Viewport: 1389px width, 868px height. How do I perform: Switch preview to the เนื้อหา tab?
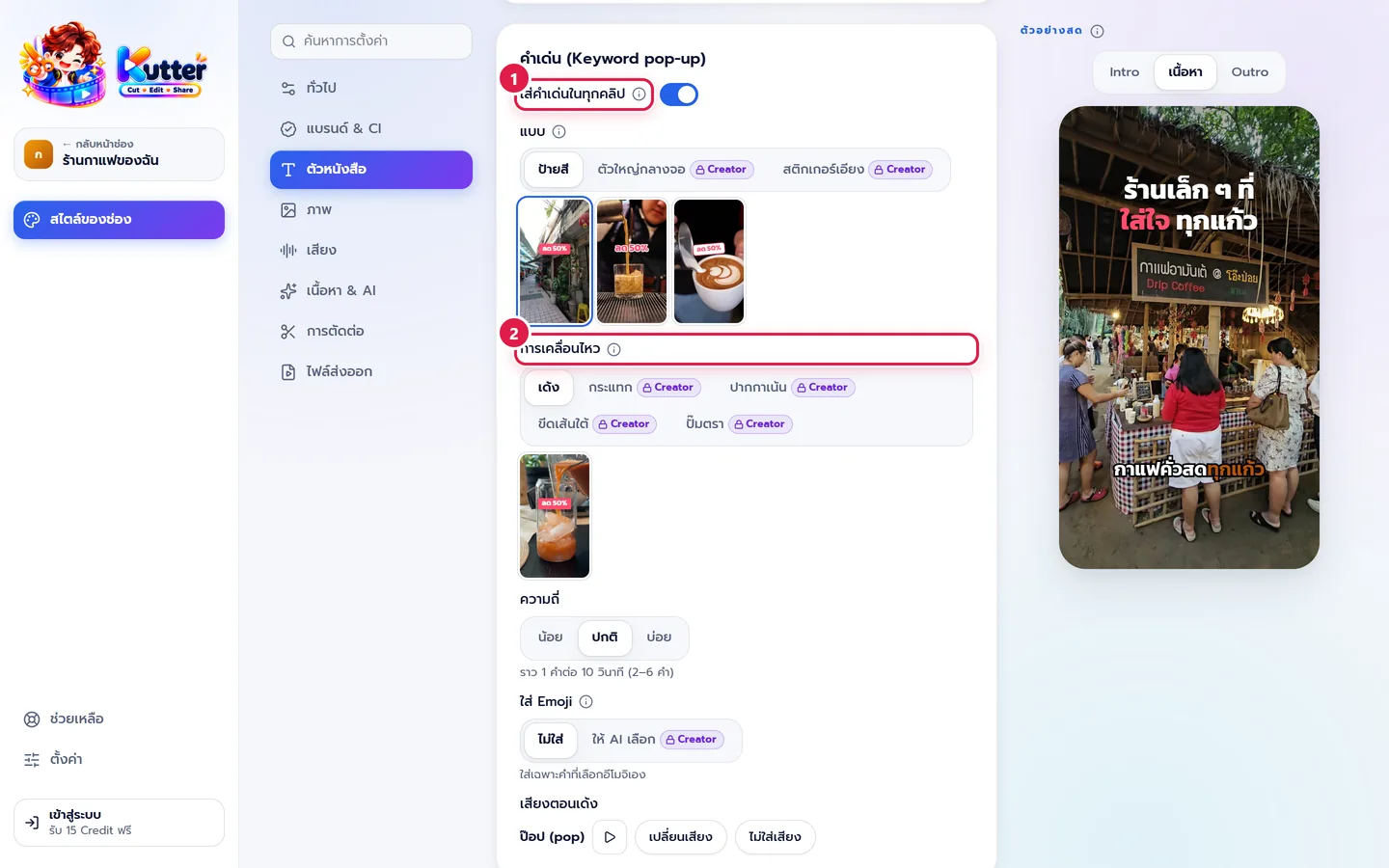1185,72
